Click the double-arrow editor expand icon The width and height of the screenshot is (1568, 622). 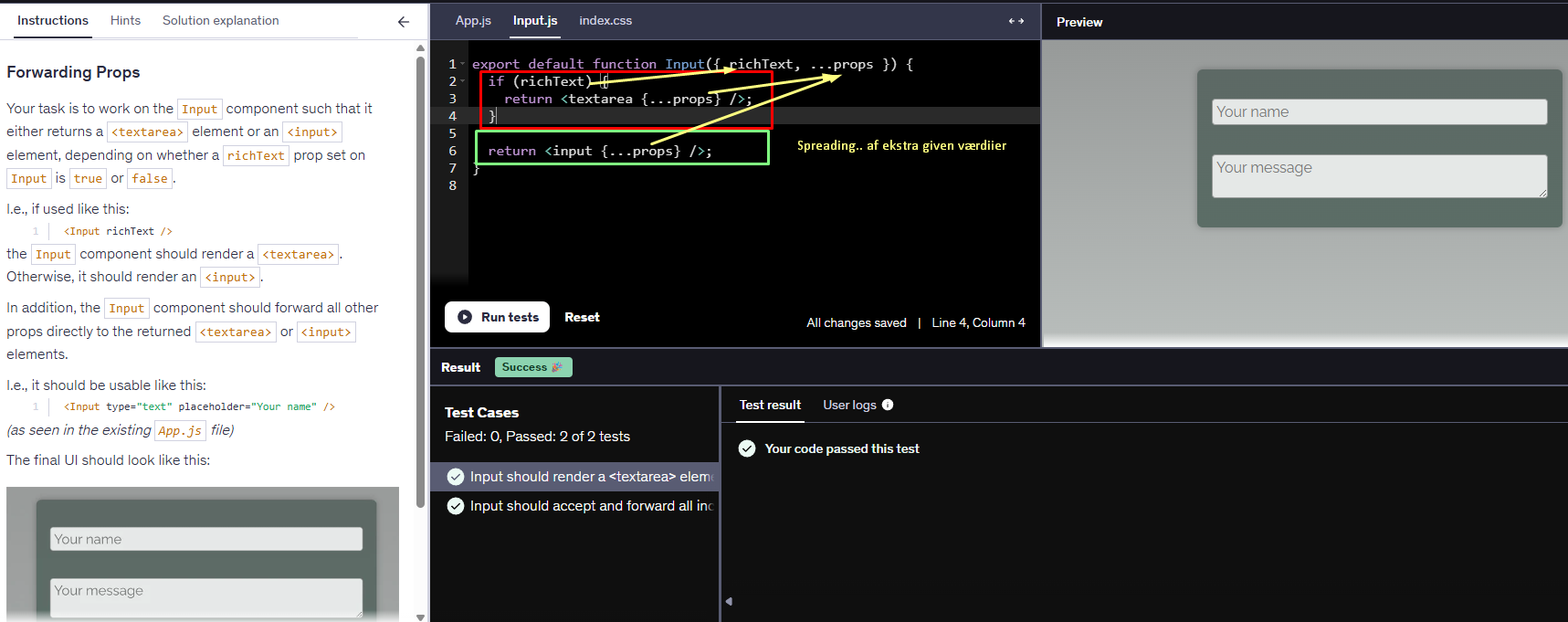[1016, 21]
